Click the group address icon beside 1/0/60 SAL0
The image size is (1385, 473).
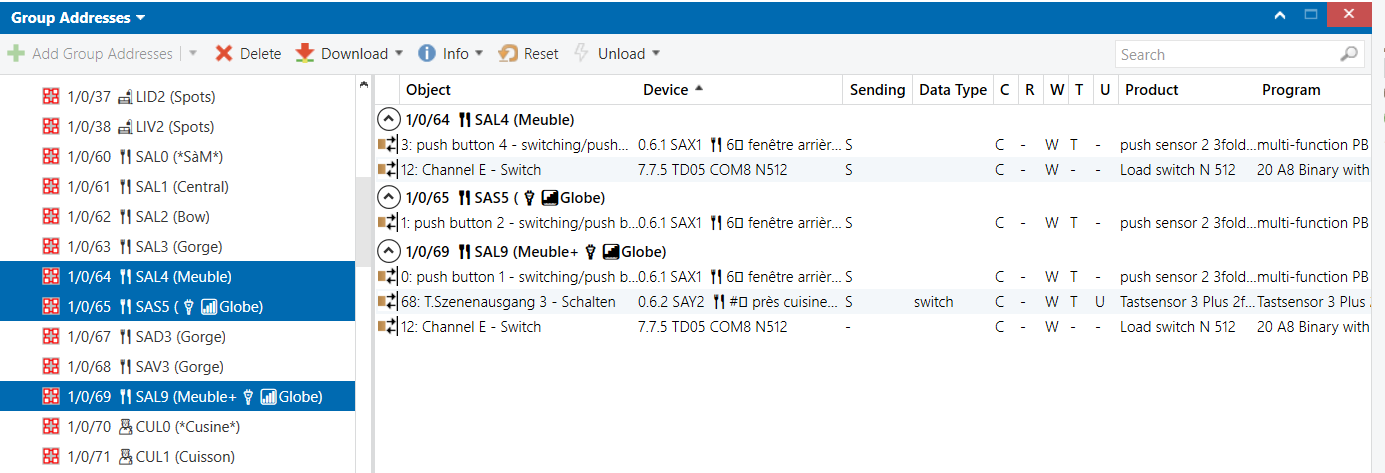coord(51,157)
